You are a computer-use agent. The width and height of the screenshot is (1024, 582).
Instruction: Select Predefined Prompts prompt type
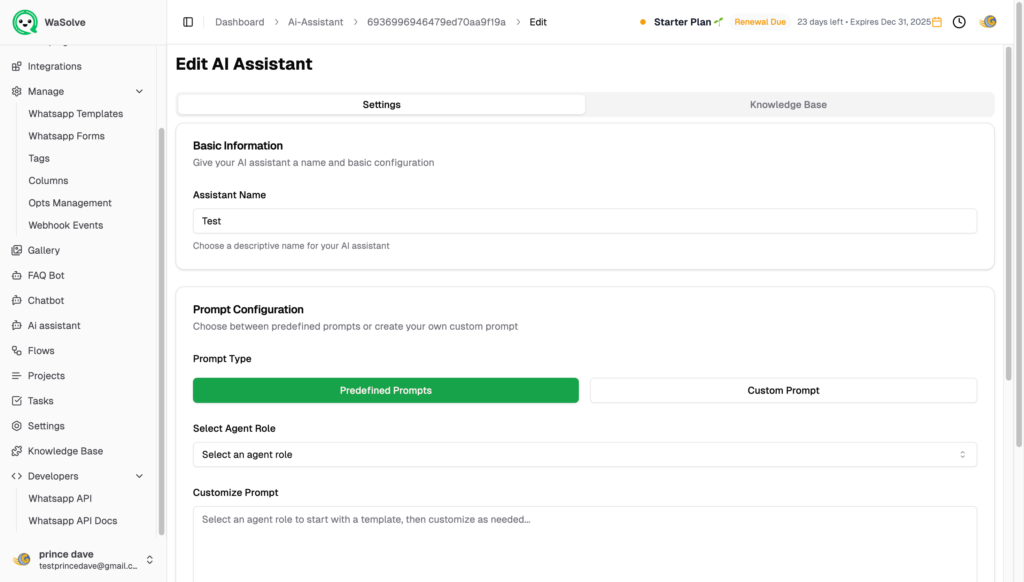(385, 390)
